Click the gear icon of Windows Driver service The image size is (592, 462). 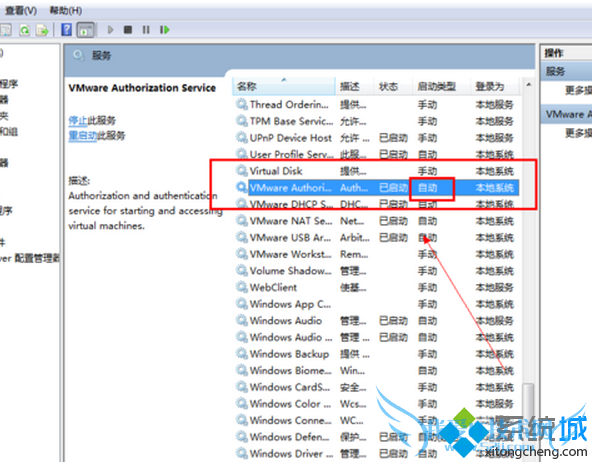click(x=242, y=453)
